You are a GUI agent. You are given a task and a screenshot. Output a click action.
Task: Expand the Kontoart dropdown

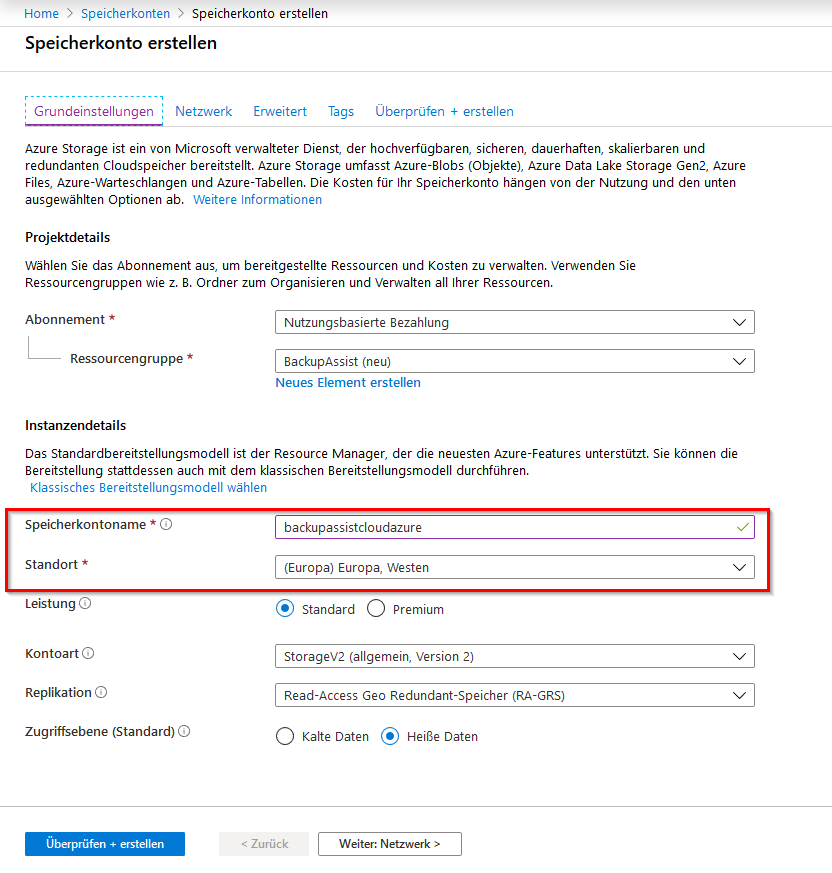(x=514, y=657)
